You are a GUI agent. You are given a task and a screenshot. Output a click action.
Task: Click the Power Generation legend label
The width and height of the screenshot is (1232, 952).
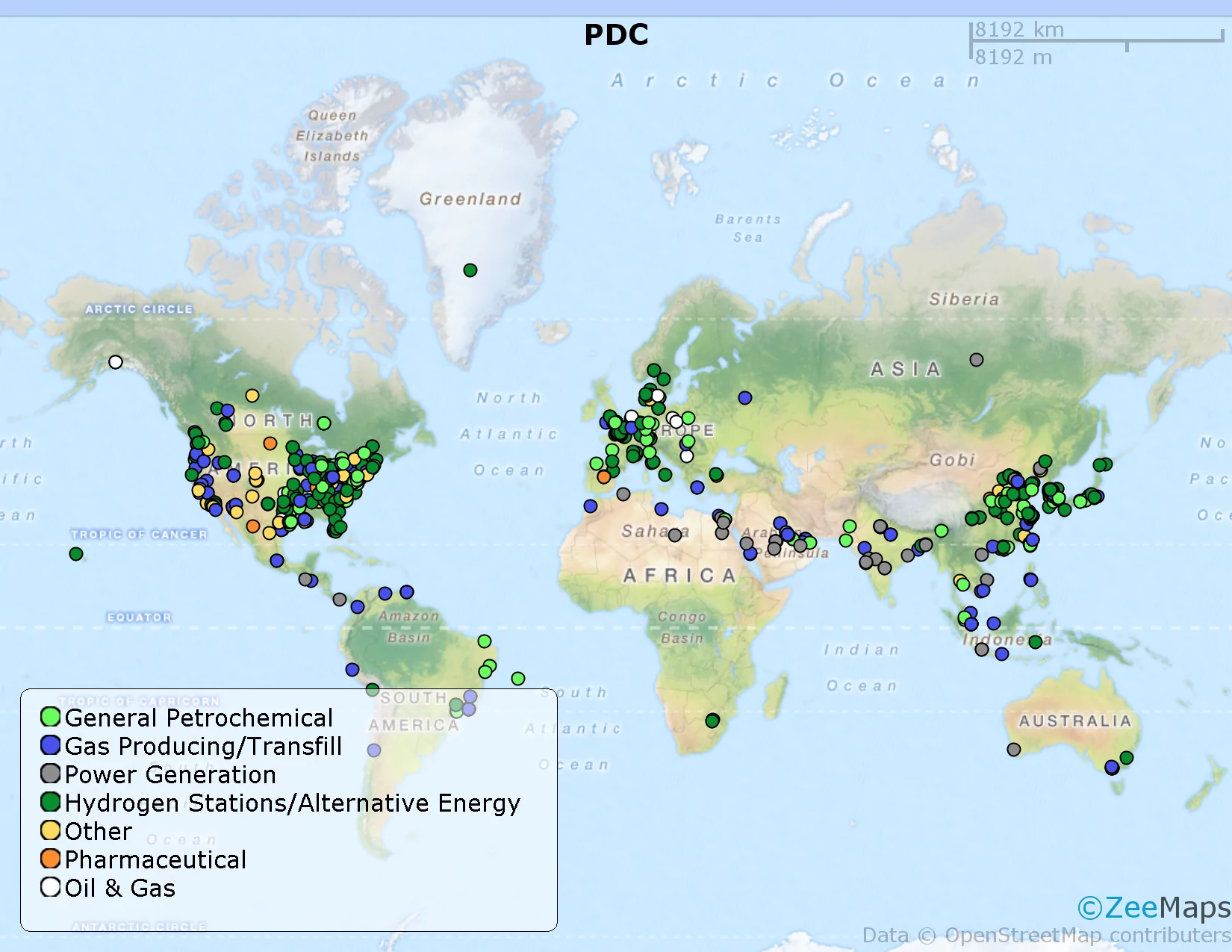click(x=170, y=775)
